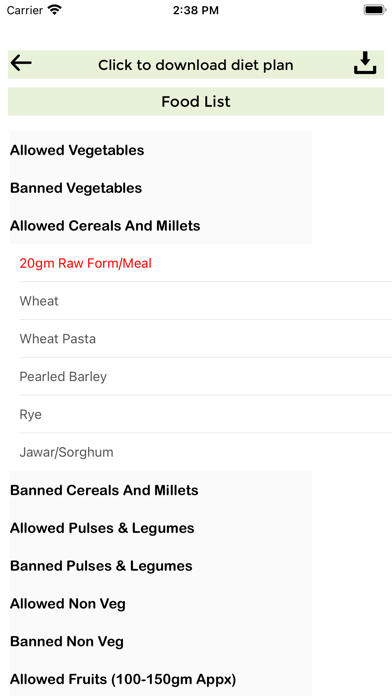
Task: Select Jawar/Sorghum item
Action: tap(205, 452)
